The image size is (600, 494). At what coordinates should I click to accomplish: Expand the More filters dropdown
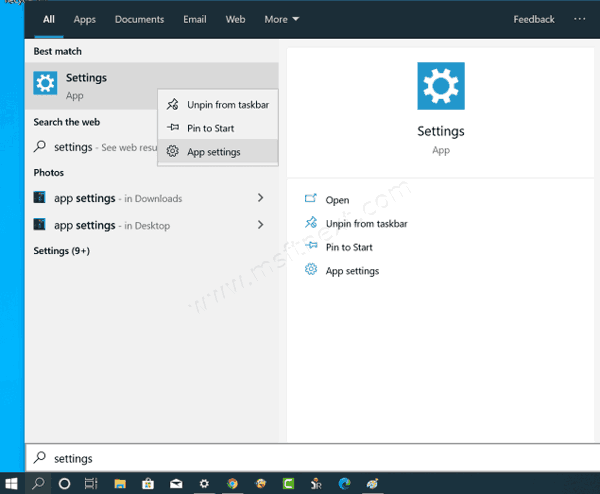281,19
